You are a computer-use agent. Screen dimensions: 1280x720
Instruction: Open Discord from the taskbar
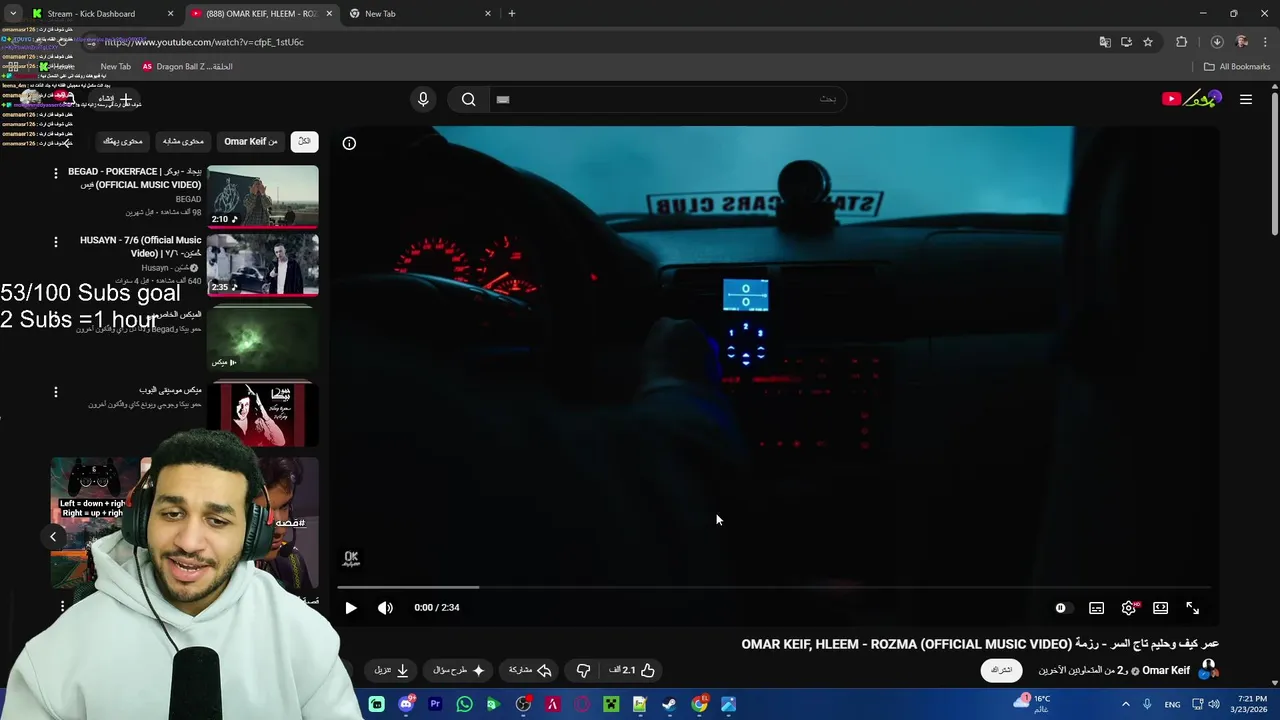[x=406, y=705]
